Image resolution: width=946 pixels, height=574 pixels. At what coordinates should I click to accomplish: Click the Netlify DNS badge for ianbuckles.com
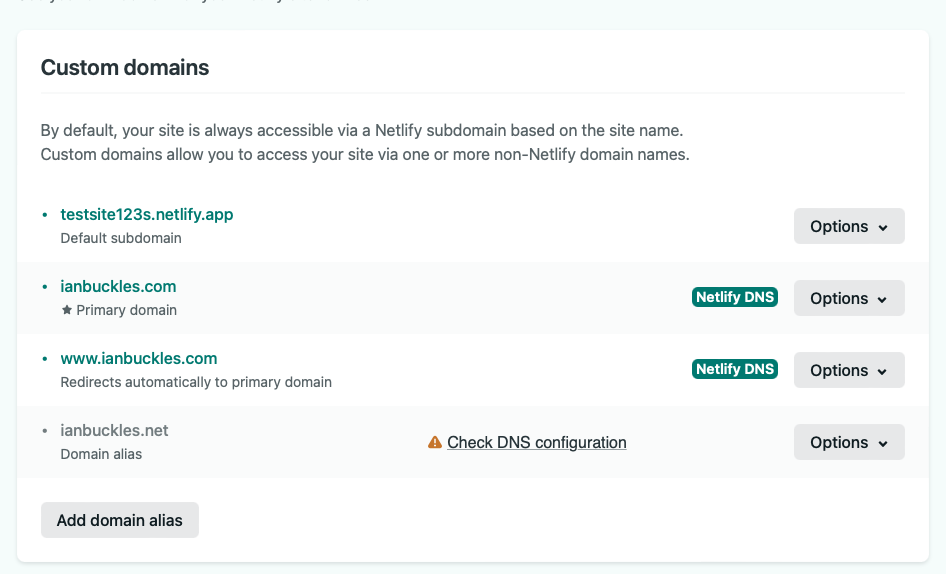(735, 297)
